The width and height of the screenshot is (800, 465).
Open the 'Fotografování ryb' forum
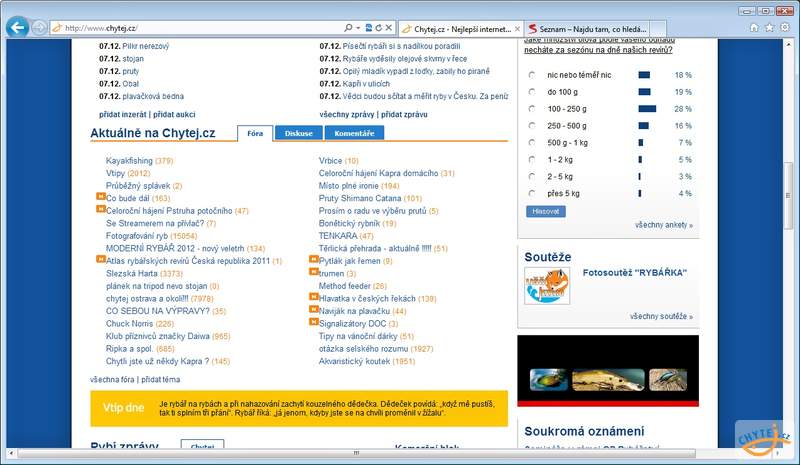pyautogui.click(x=137, y=236)
